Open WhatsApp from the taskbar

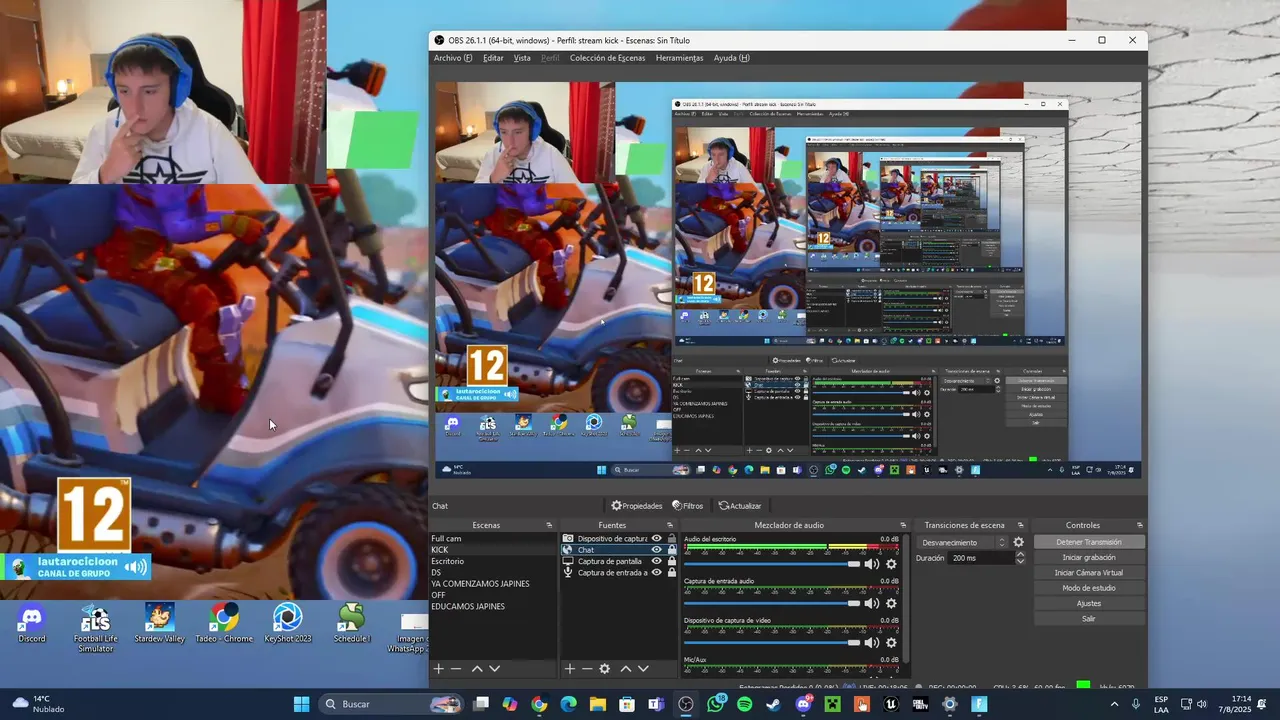pos(715,704)
